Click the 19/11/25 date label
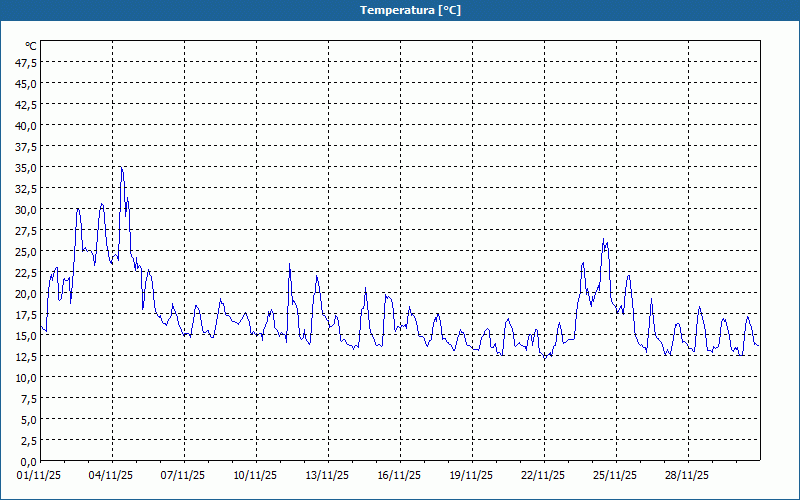 coord(472,475)
